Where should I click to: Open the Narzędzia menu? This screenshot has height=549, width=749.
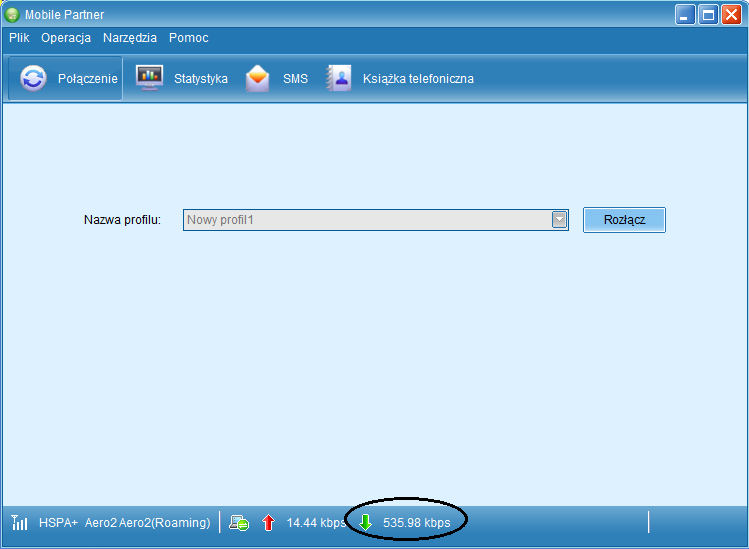tap(130, 38)
